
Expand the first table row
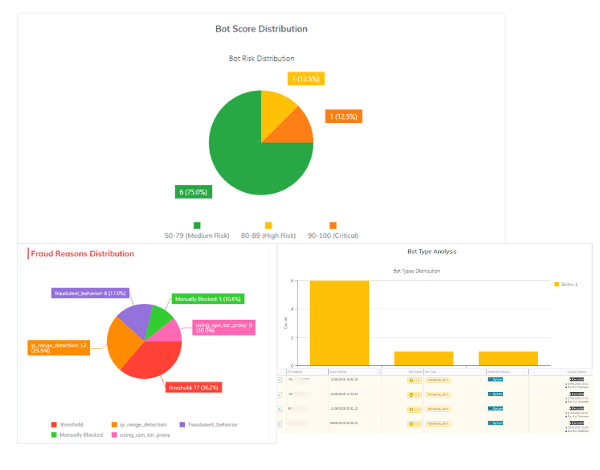pos(281,381)
